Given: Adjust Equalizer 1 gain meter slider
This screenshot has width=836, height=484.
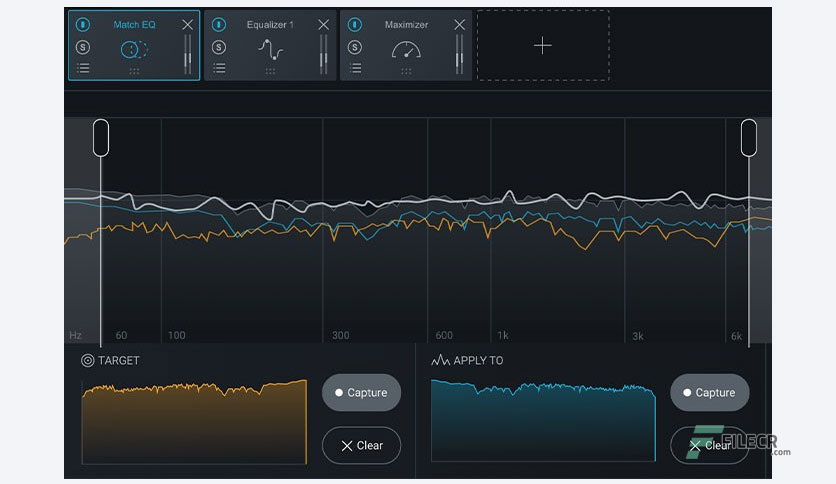Looking at the screenshot, I should click(323, 54).
